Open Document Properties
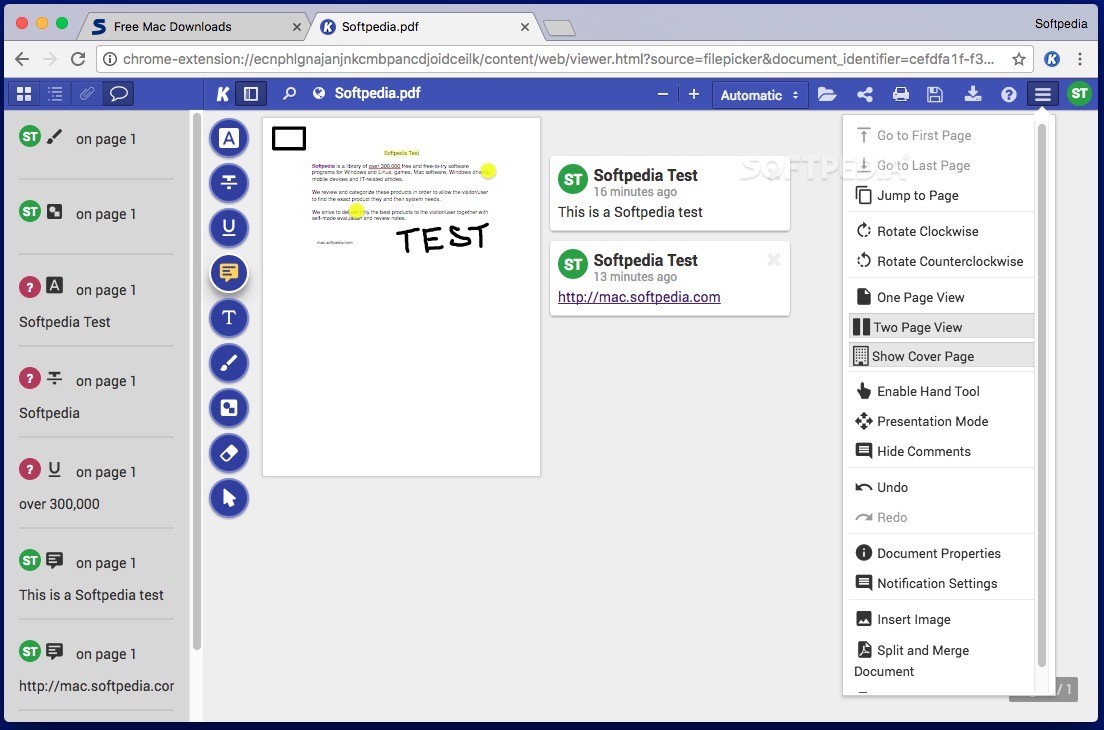 [941, 553]
